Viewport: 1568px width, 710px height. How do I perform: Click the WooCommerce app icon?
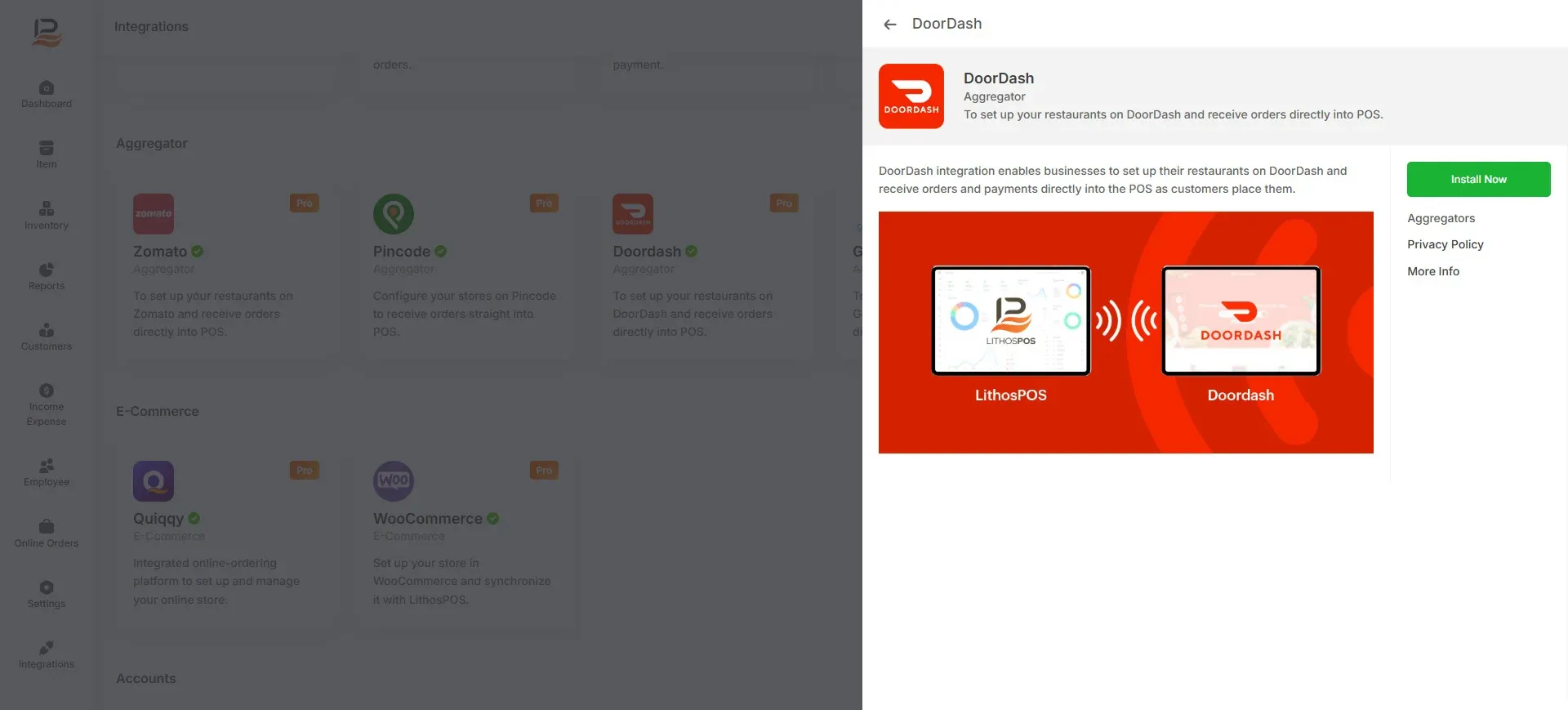pos(394,481)
